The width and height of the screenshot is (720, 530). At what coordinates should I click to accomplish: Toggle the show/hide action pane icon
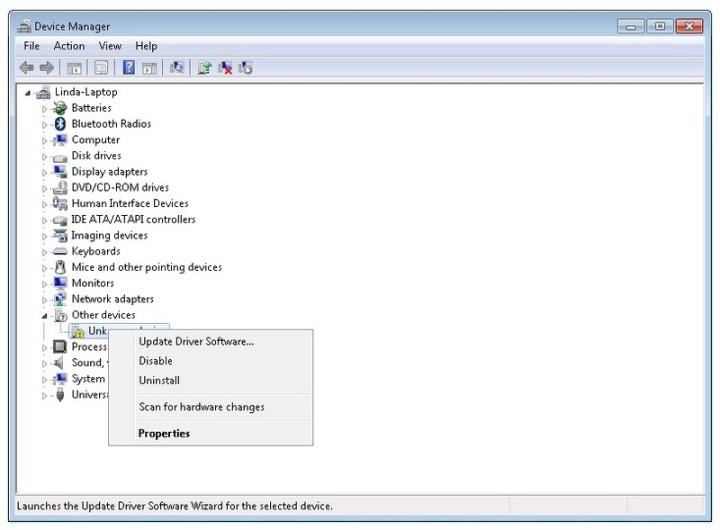tap(150, 68)
